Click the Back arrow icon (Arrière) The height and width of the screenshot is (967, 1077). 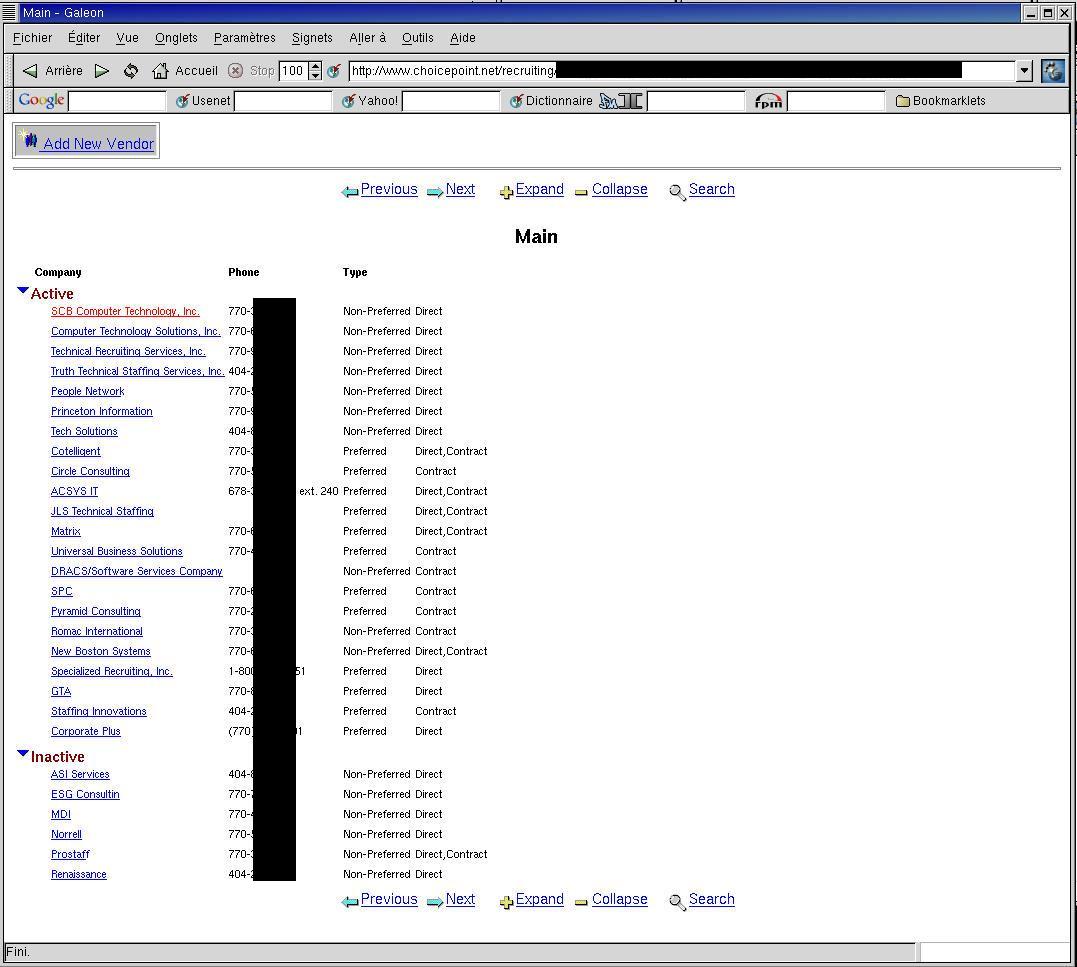click(30, 71)
